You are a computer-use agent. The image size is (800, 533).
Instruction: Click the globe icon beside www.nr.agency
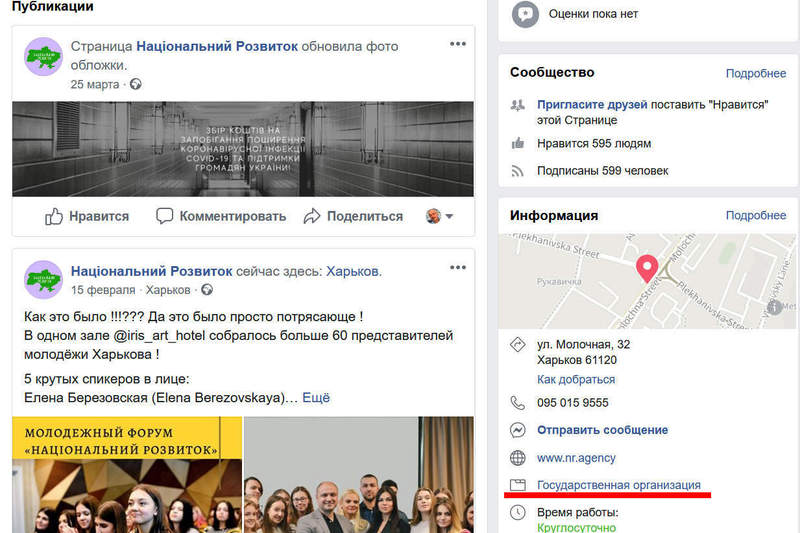tap(517, 458)
